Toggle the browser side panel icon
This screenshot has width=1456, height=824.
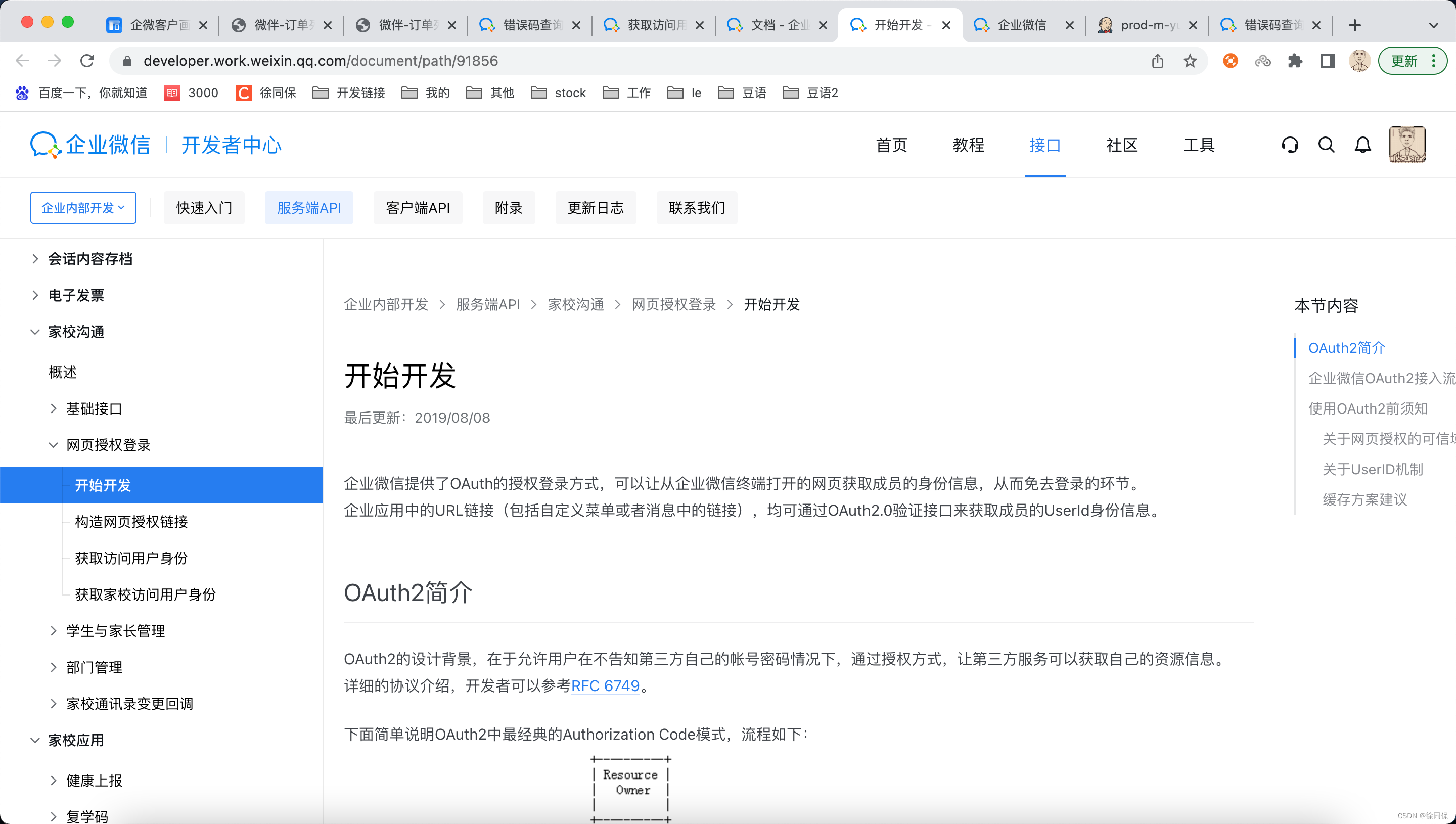pyautogui.click(x=1327, y=61)
